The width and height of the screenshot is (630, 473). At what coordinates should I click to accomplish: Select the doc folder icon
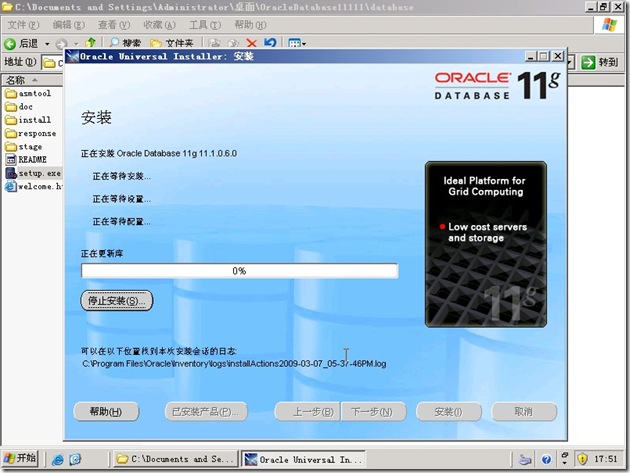point(11,107)
